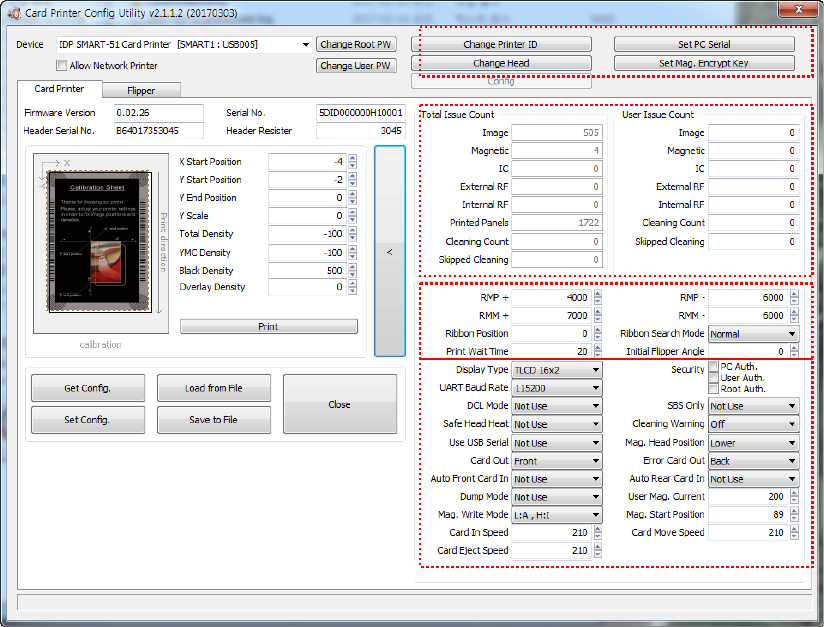Adjust the RMM - spinner
Viewport: 824px width, 627px height.
[794, 315]
